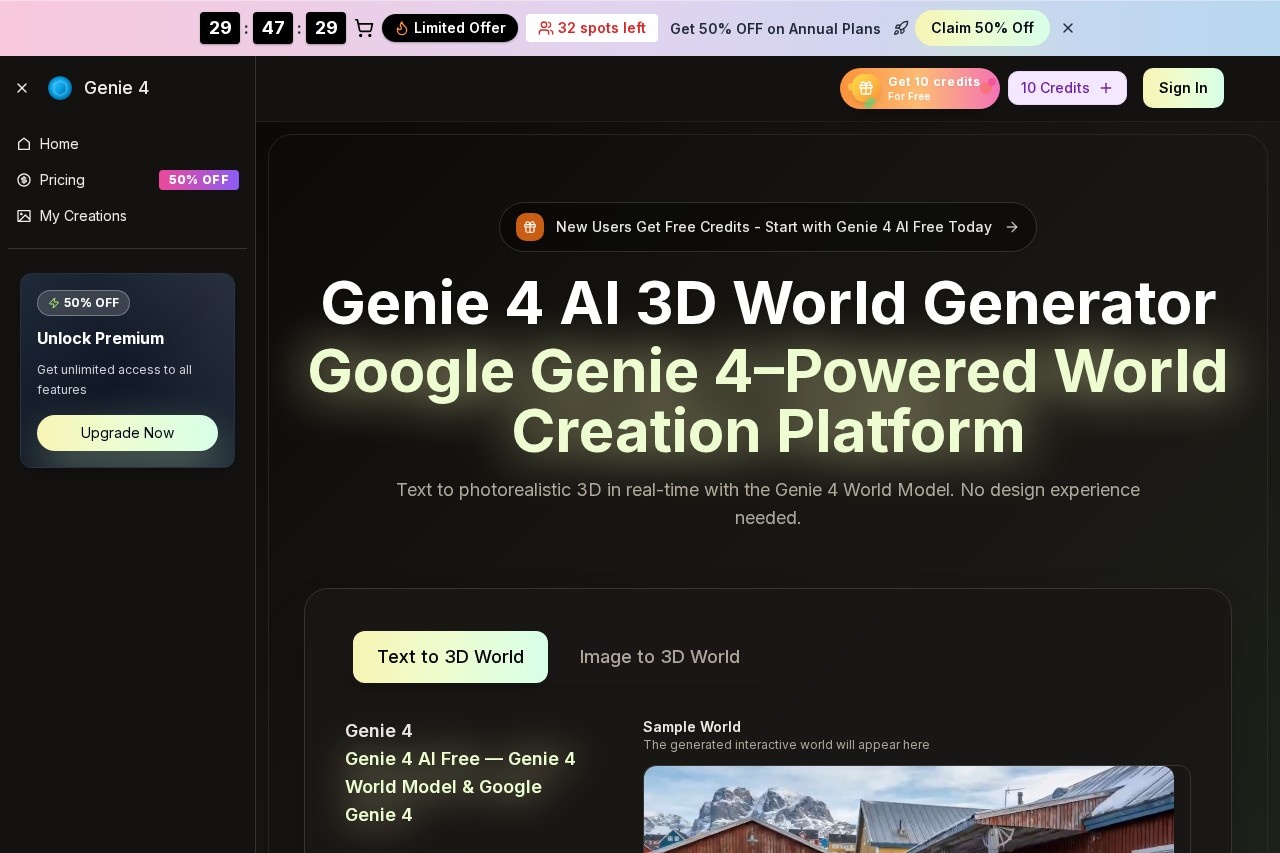Click 'The generated interactive world will appear here'

pyautogui.click(x=786, y=745)
